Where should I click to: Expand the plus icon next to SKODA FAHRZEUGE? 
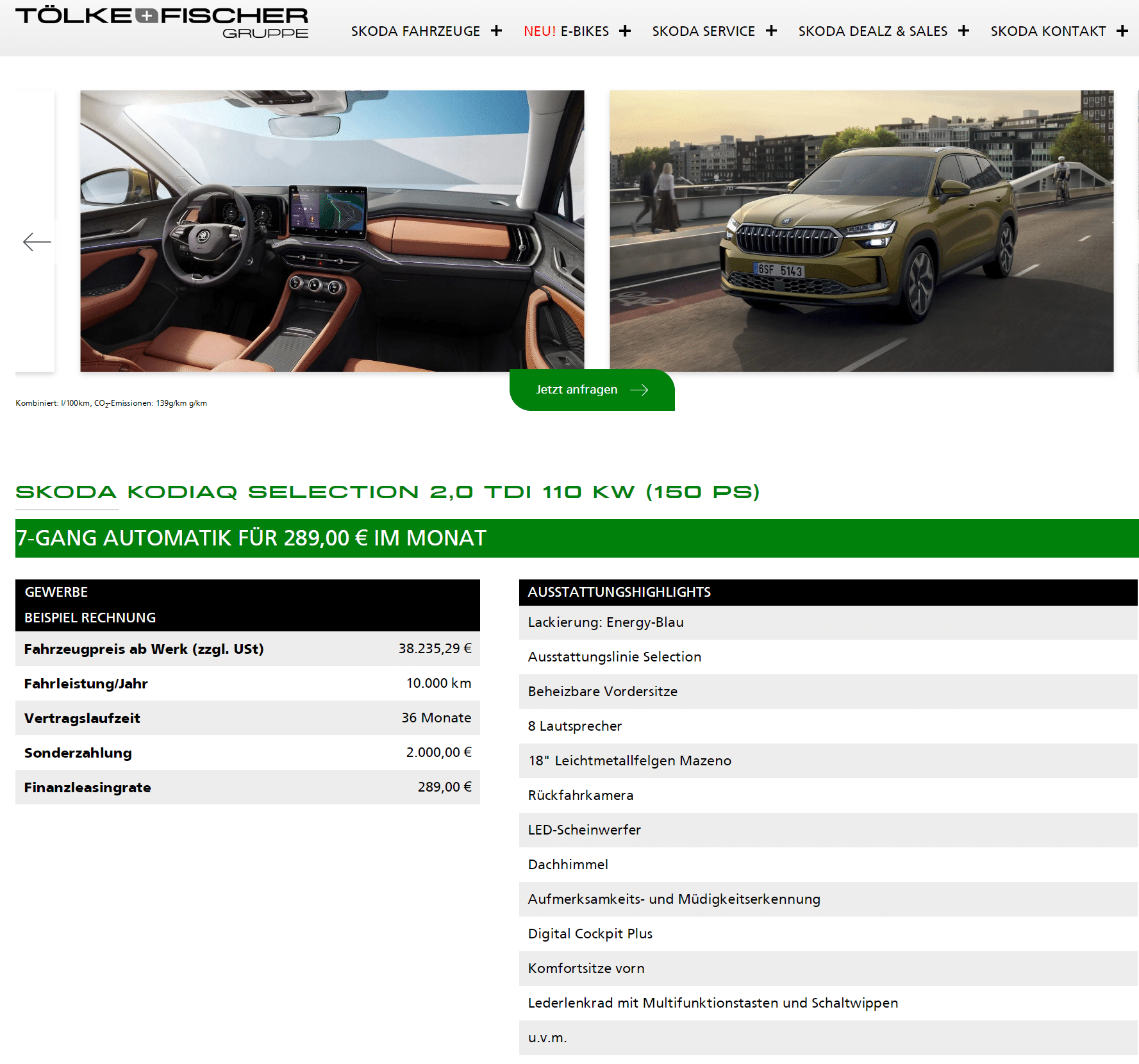coord(496,31)
